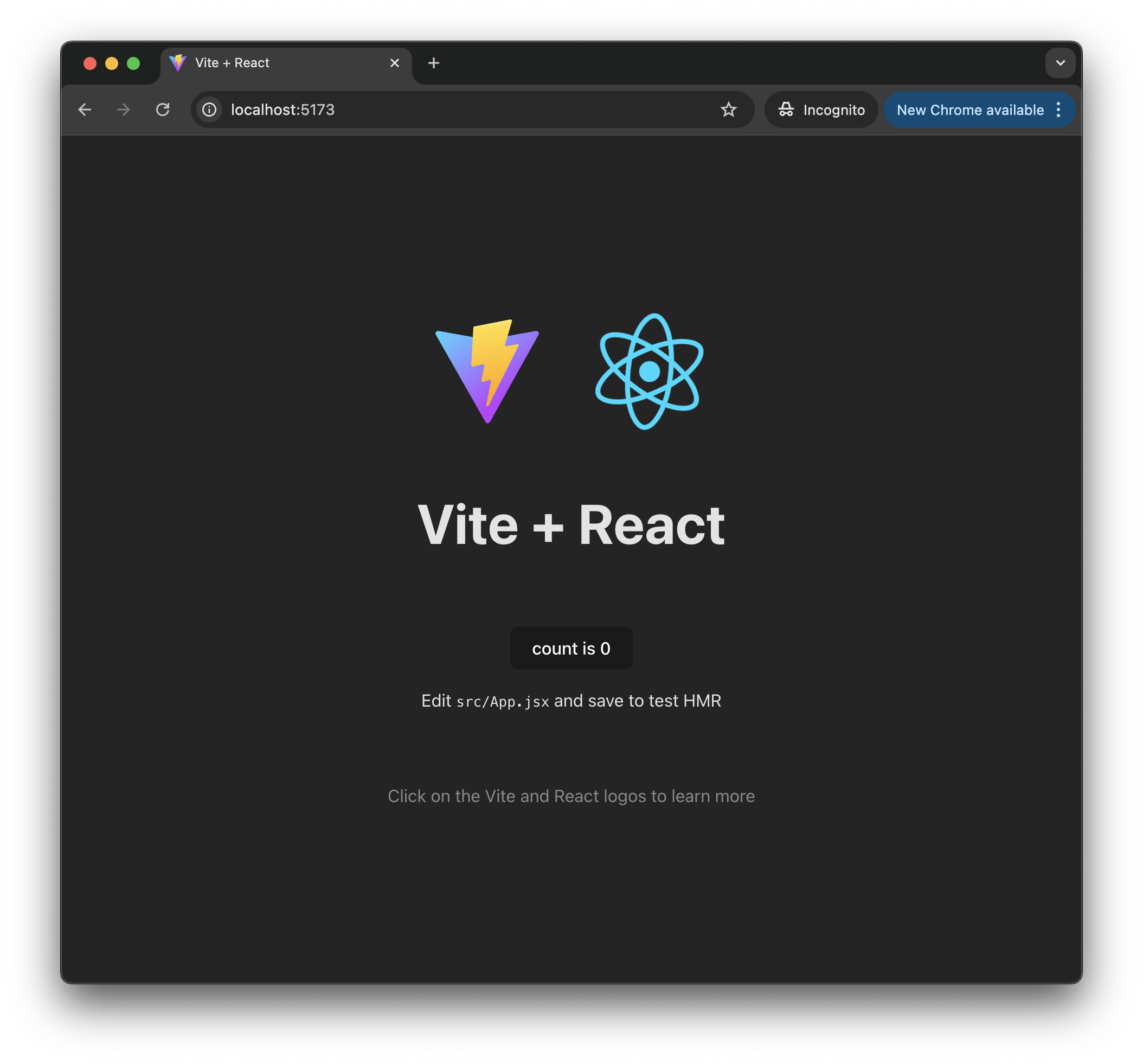Open Chrome three-dot menu

tap(1058, 110)
